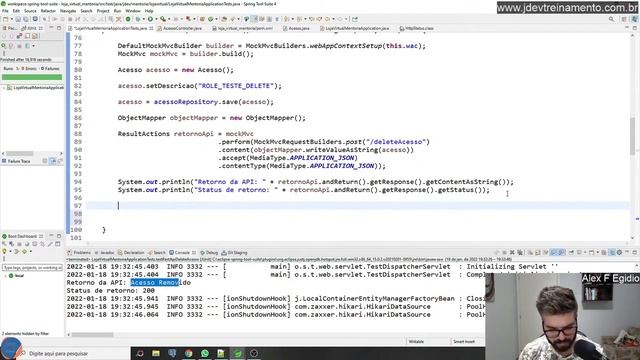This screenshot has width=640, height=360.
Task: Click the Boot Dashboard filter text field
Action: tap(32, 268)
